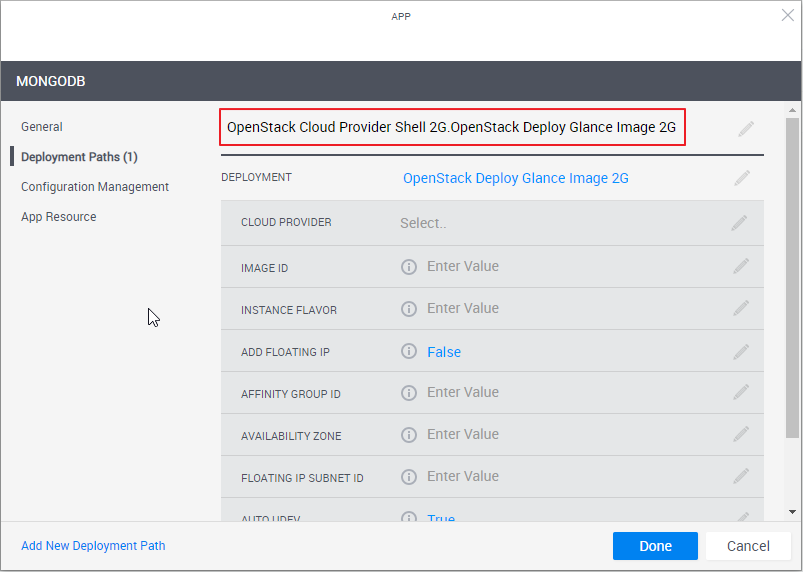The width and height of the screenshot is (803, 572).
Task: Switch to Configuration Management section
Action: pyautogui.click(x=95, y=187)
